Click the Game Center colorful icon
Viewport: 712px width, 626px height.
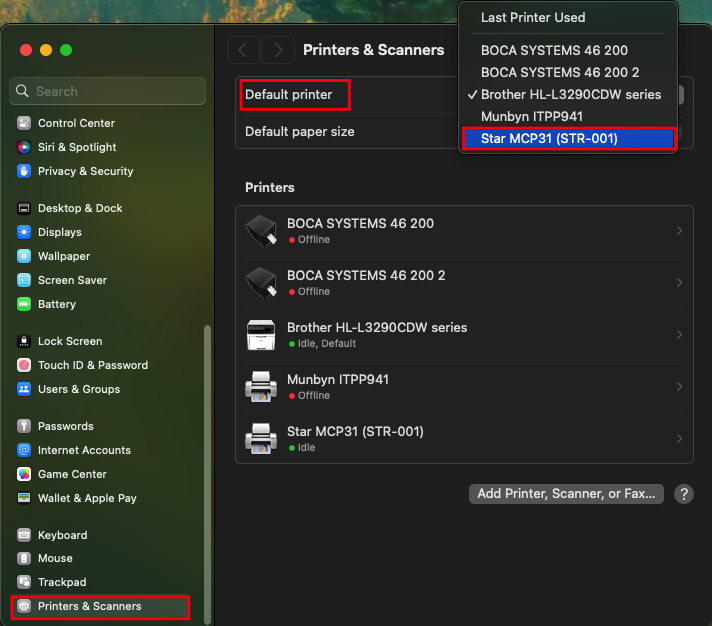(x=24, y=474)
